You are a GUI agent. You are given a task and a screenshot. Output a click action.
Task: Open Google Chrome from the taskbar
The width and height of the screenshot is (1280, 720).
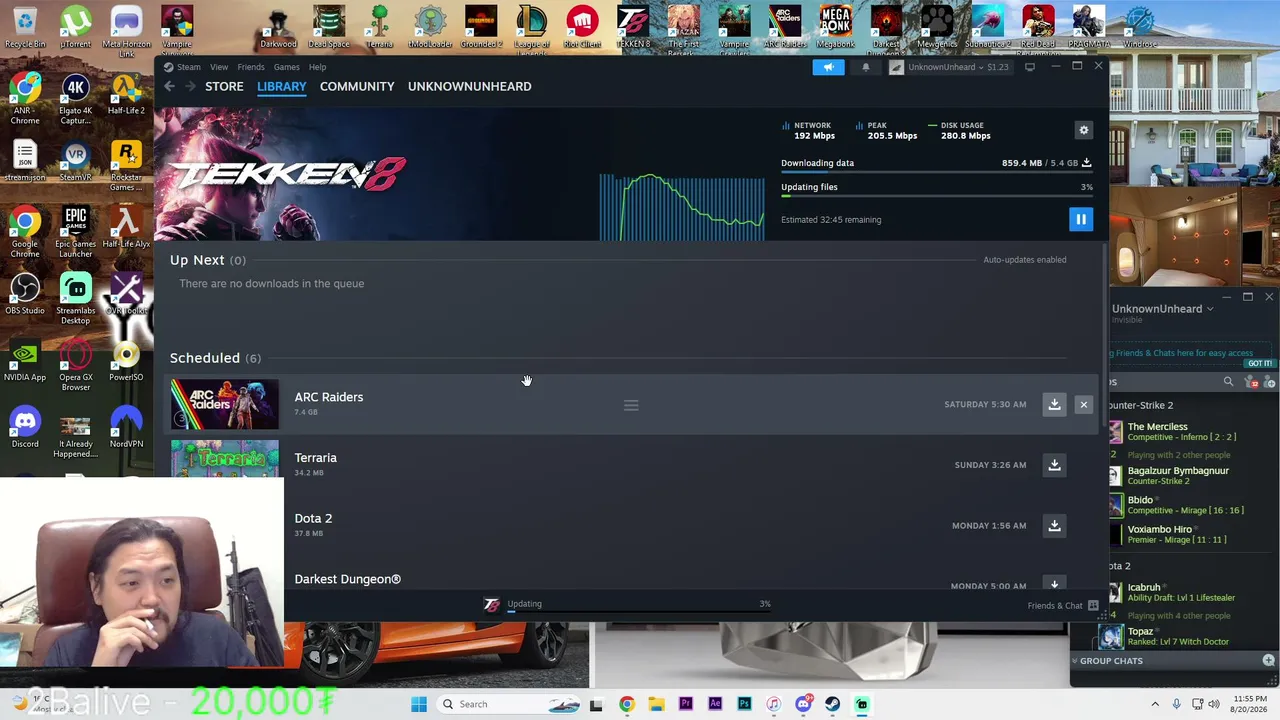(x=626, y=704)
